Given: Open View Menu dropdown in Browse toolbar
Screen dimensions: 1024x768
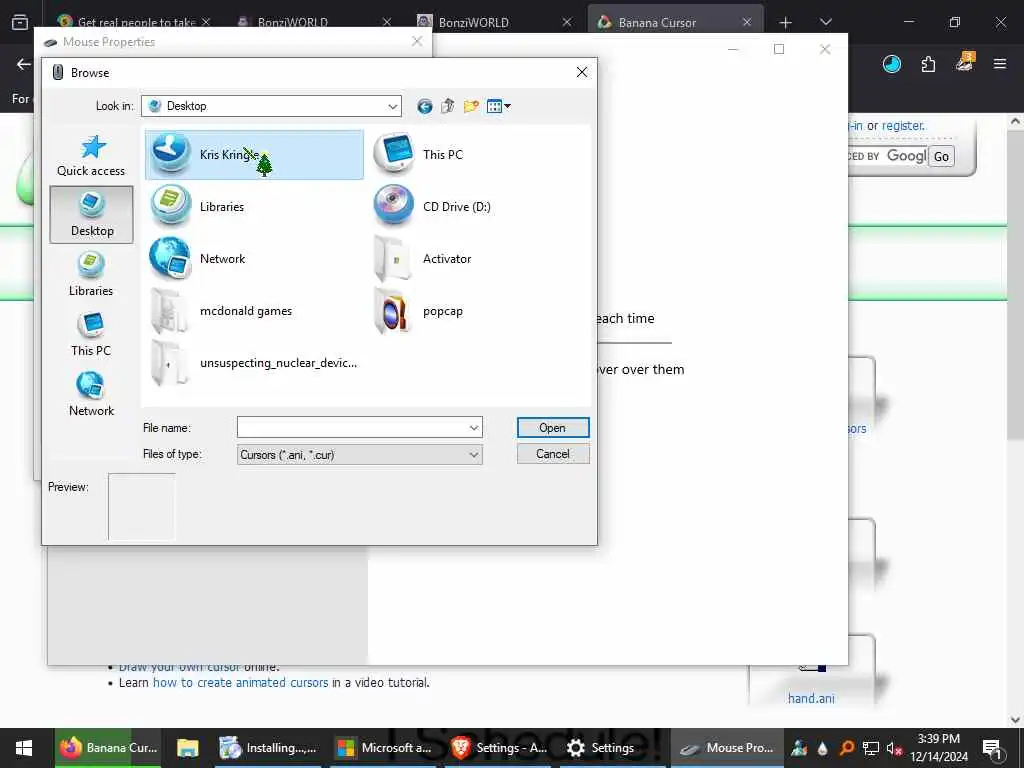Looking at the screenshot, I should point(498,106).
